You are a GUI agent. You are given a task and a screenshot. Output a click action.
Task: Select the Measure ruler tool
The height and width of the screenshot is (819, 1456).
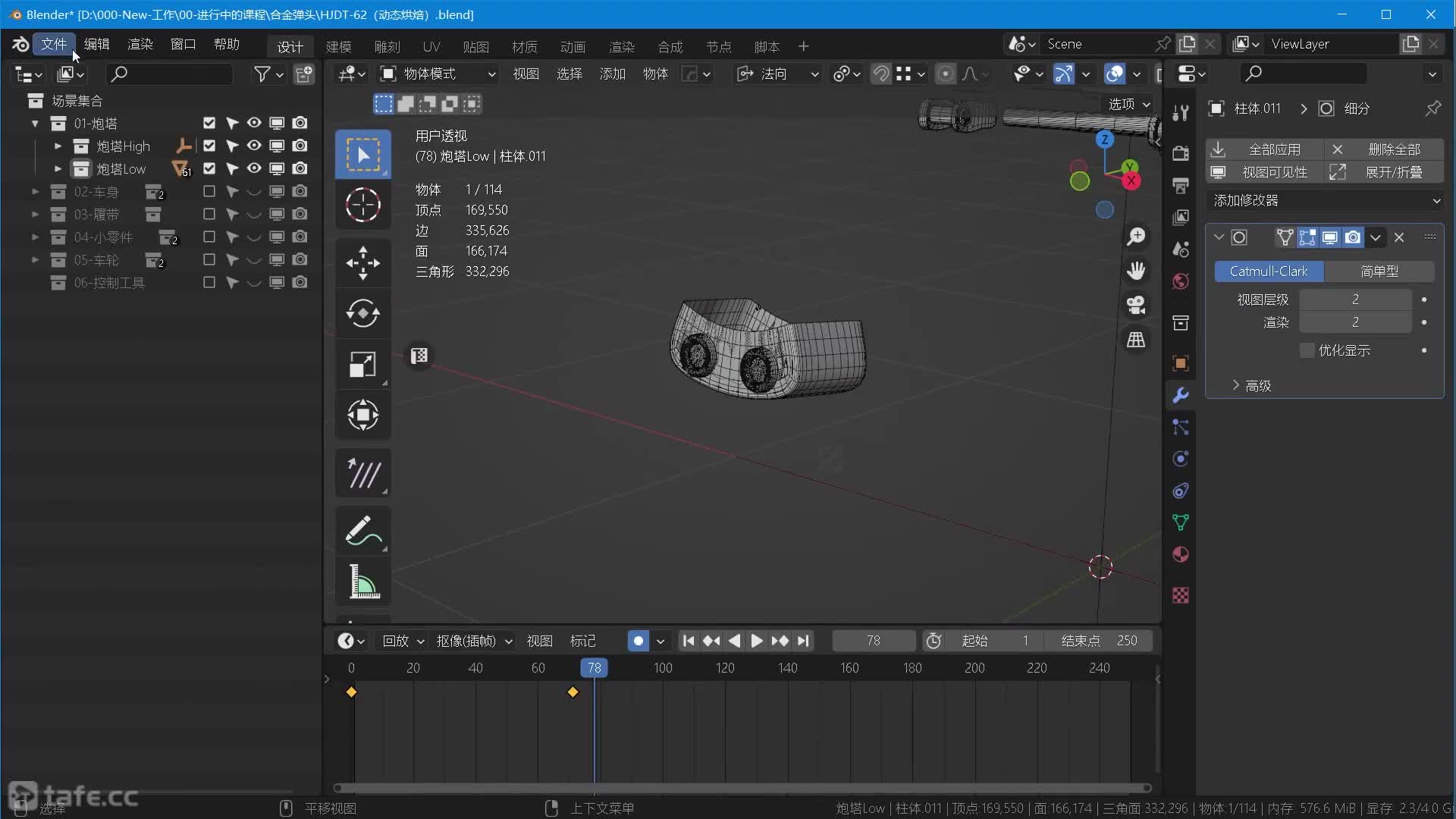pyautogui.click(x=362, y=582)
